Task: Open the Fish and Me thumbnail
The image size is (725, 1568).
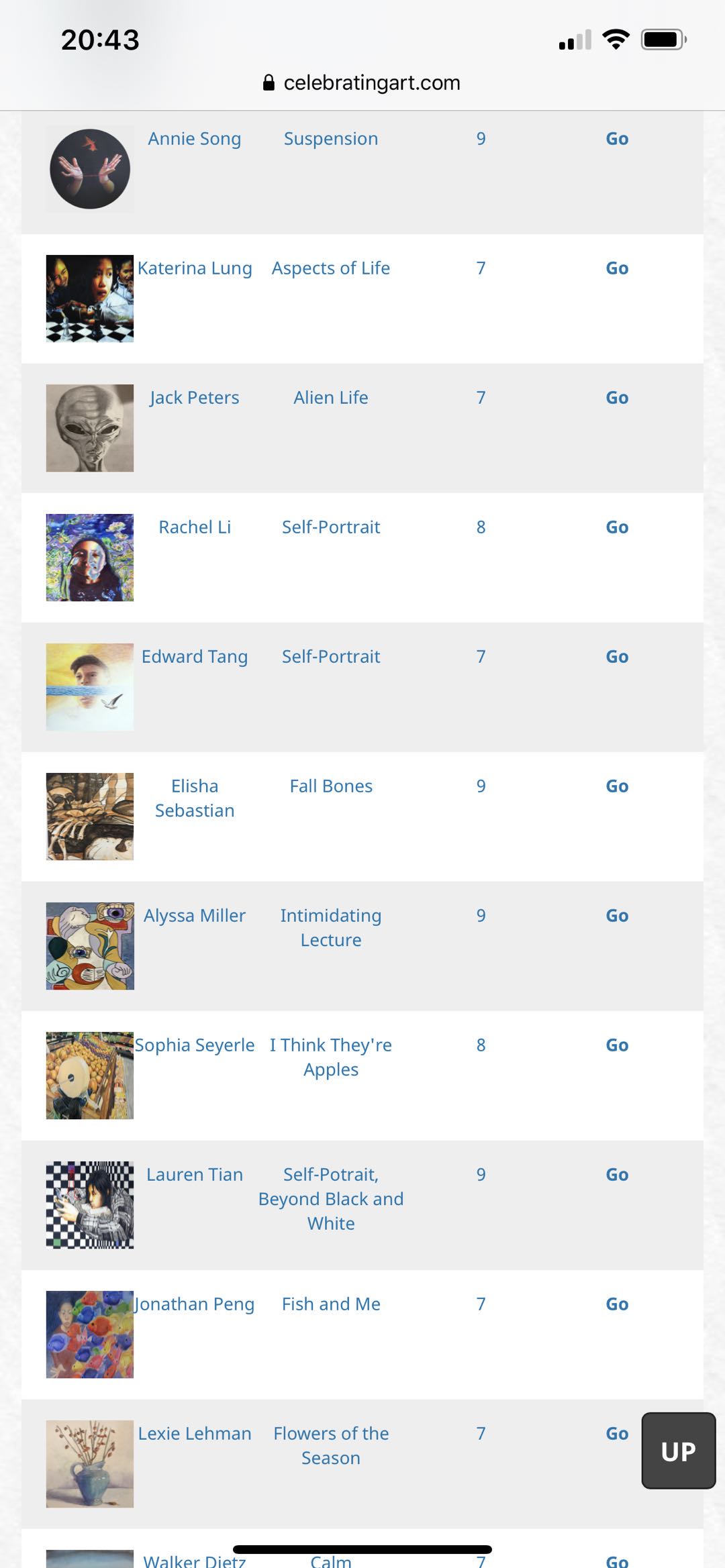Action: click(x=90, y=1335)
